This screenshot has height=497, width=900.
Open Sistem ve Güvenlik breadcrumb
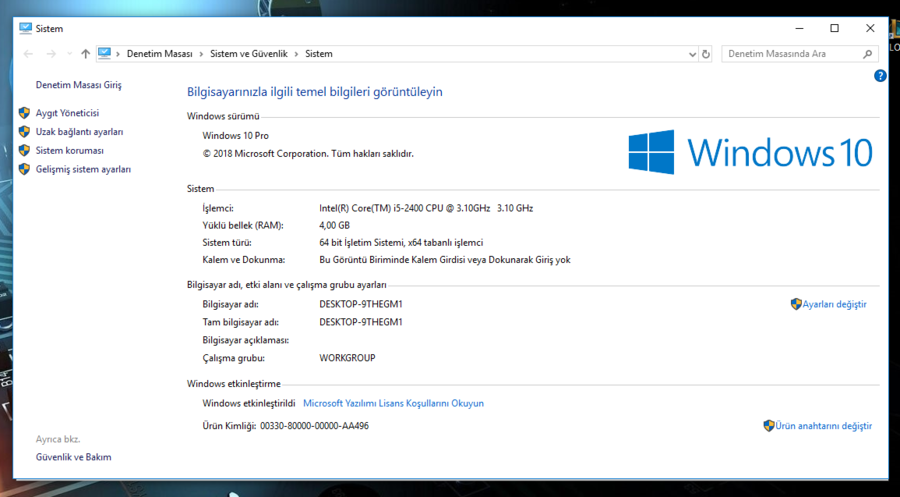[249, 54]
